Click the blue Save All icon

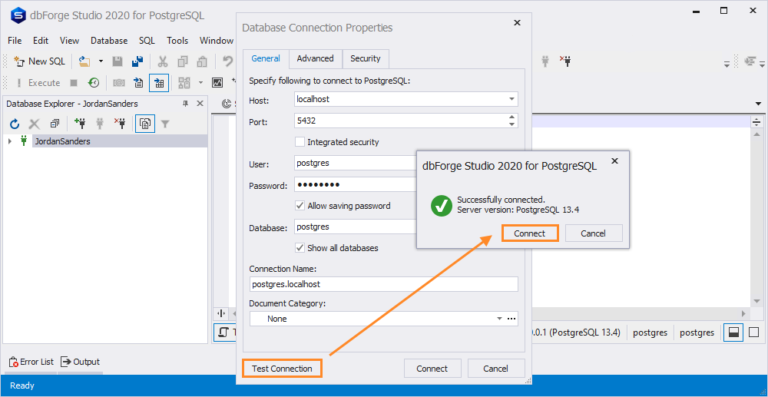138,61
